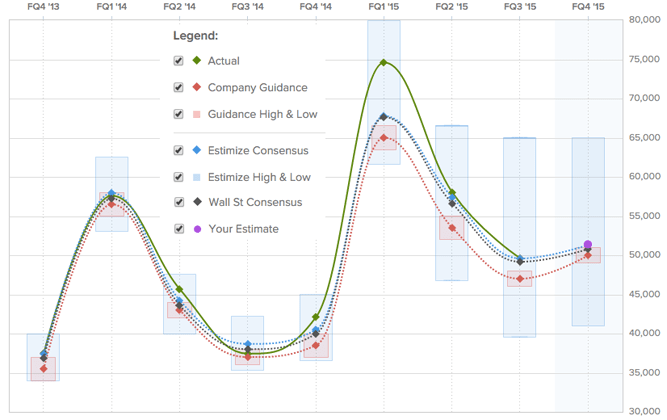Viewport: 667px width, 420px height.
Task: Click the pink Guidance High & Low legend square
Action: [x=195, y=114]
